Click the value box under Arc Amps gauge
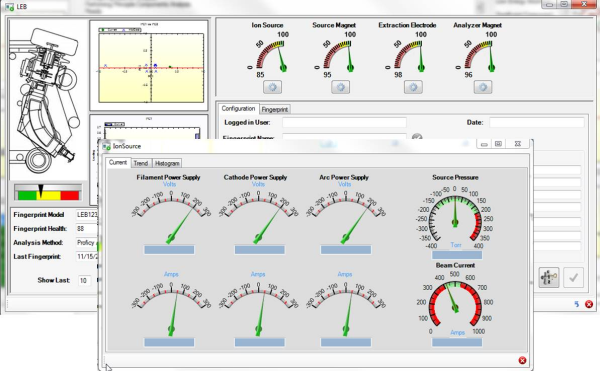 (346, 342)
